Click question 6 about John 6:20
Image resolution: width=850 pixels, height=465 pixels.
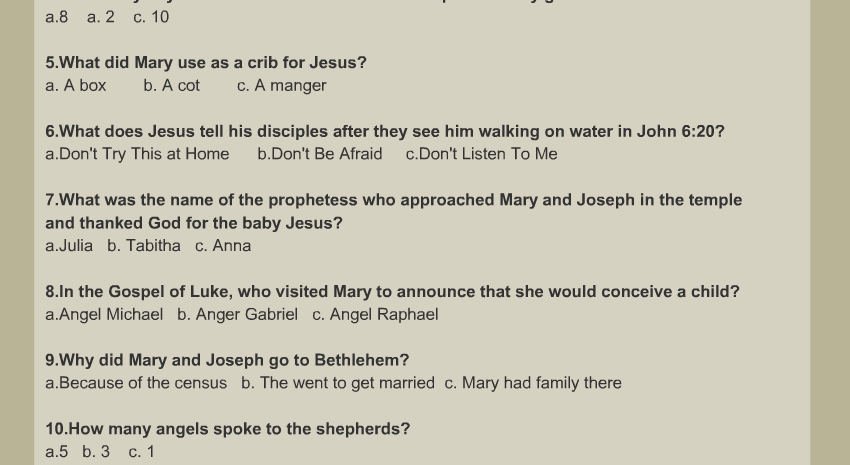[385, 131]
